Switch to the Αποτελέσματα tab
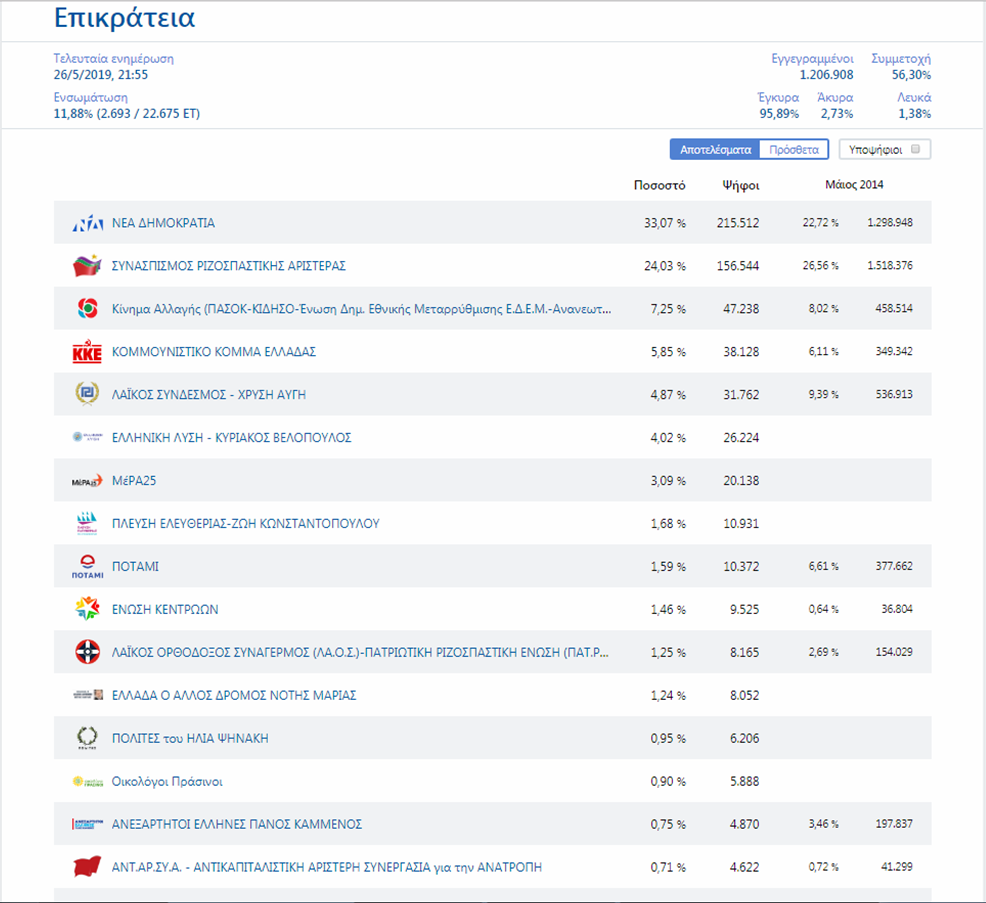Image resolution: width=986 pixels, height=903 pixels. tap(715, 150)
